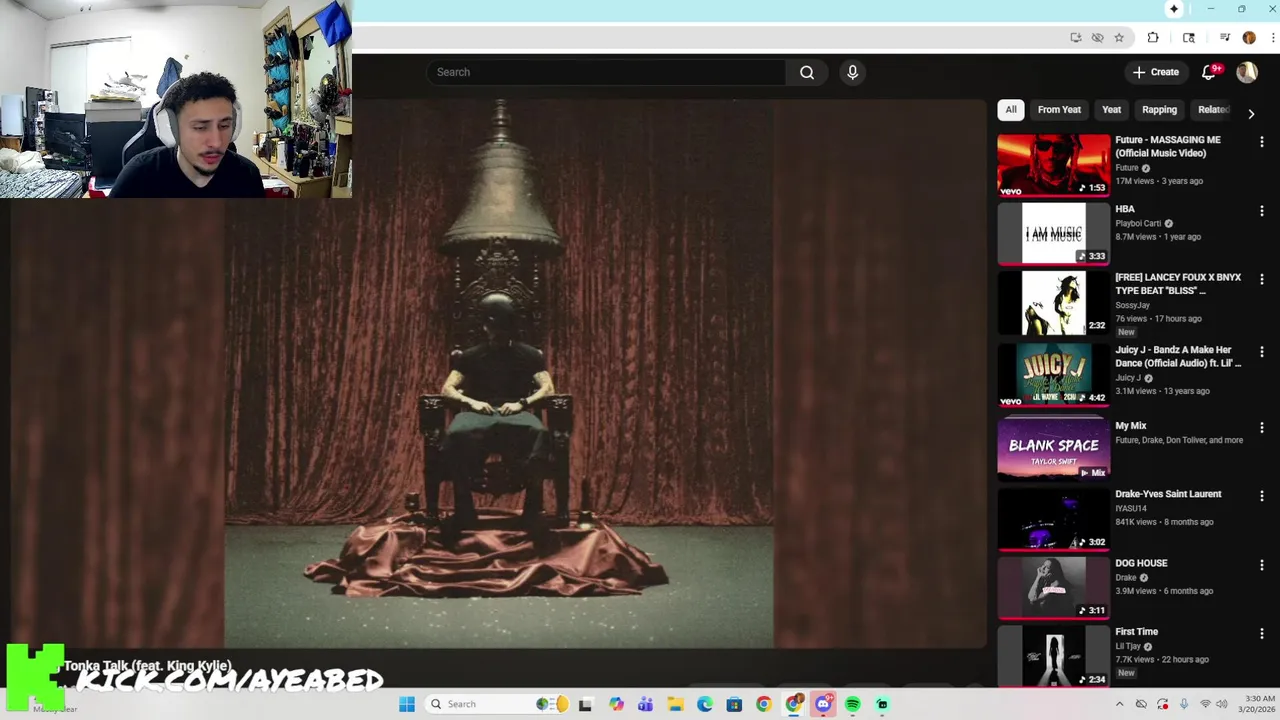Open Copilot from the taskbar
Screen dimensions: 1280x720
(616, 704)
